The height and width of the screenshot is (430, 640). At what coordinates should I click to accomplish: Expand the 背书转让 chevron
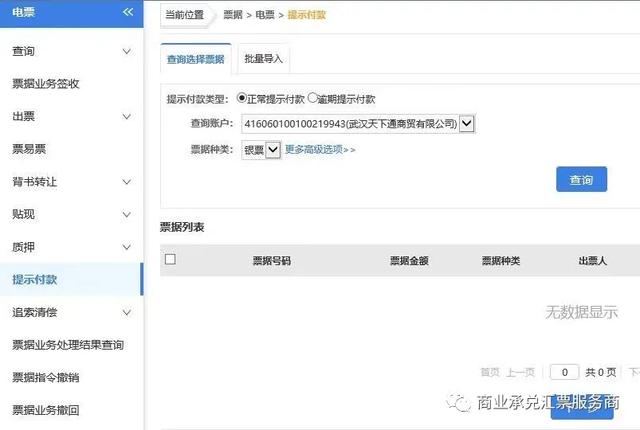[x=127, y=182]
